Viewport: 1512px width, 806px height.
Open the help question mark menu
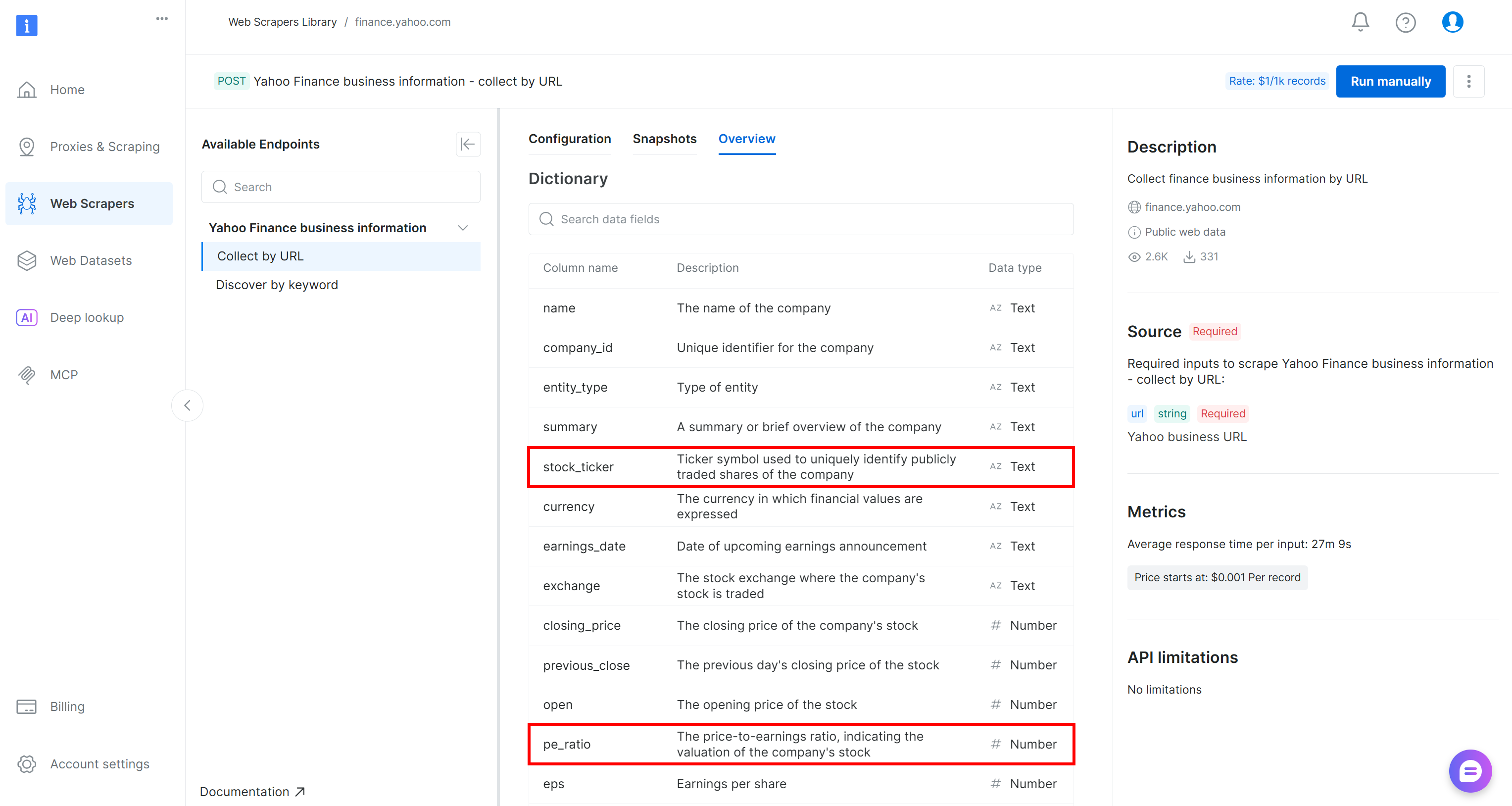click(x=1405, y=22)
